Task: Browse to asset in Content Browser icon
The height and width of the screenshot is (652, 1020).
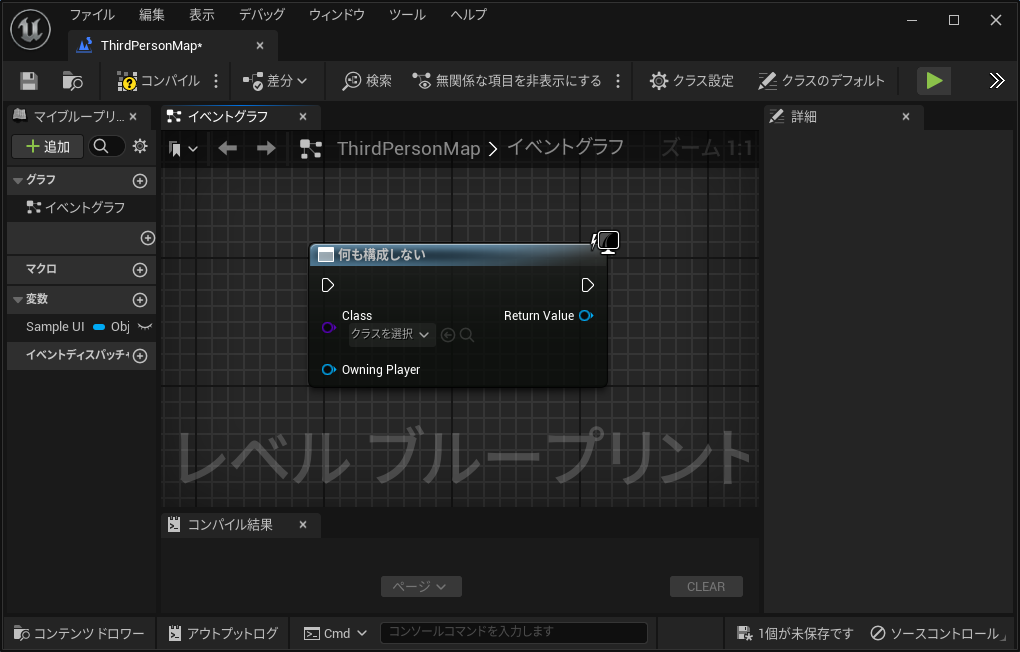Action: [x=72, y=81]
